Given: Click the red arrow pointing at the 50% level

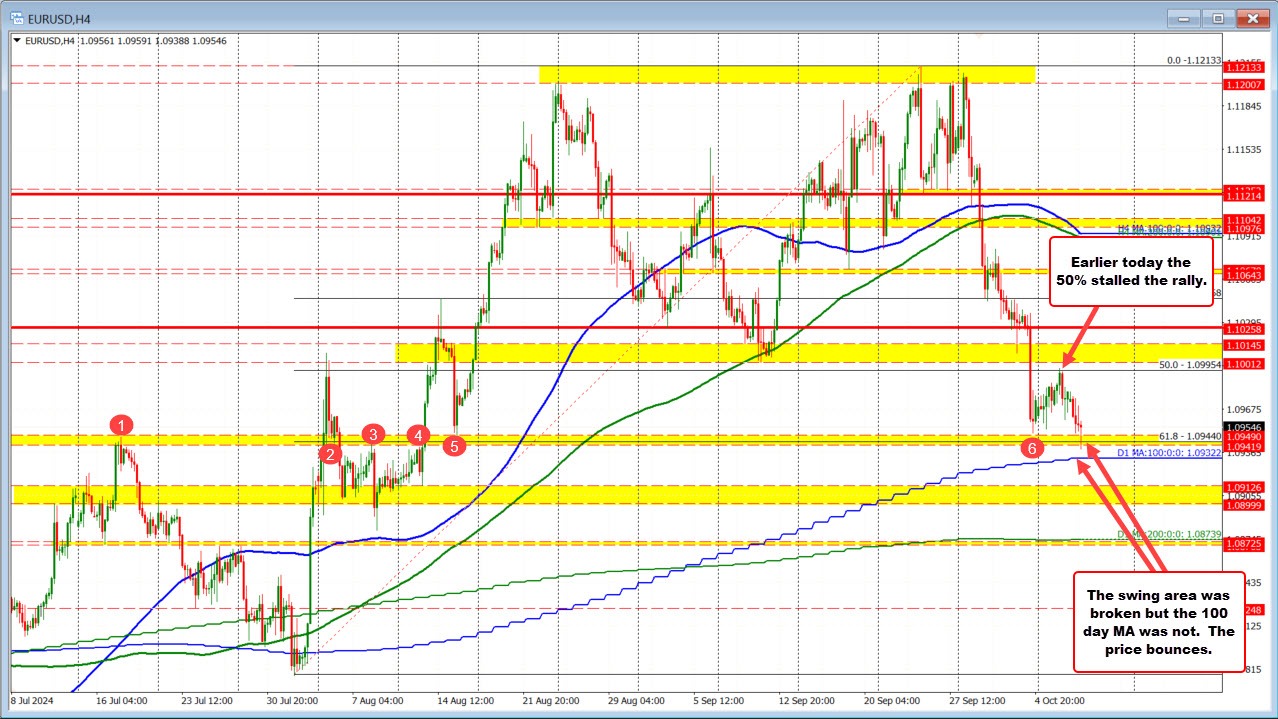Looking at the screenshot, I should pos(1080,340).
